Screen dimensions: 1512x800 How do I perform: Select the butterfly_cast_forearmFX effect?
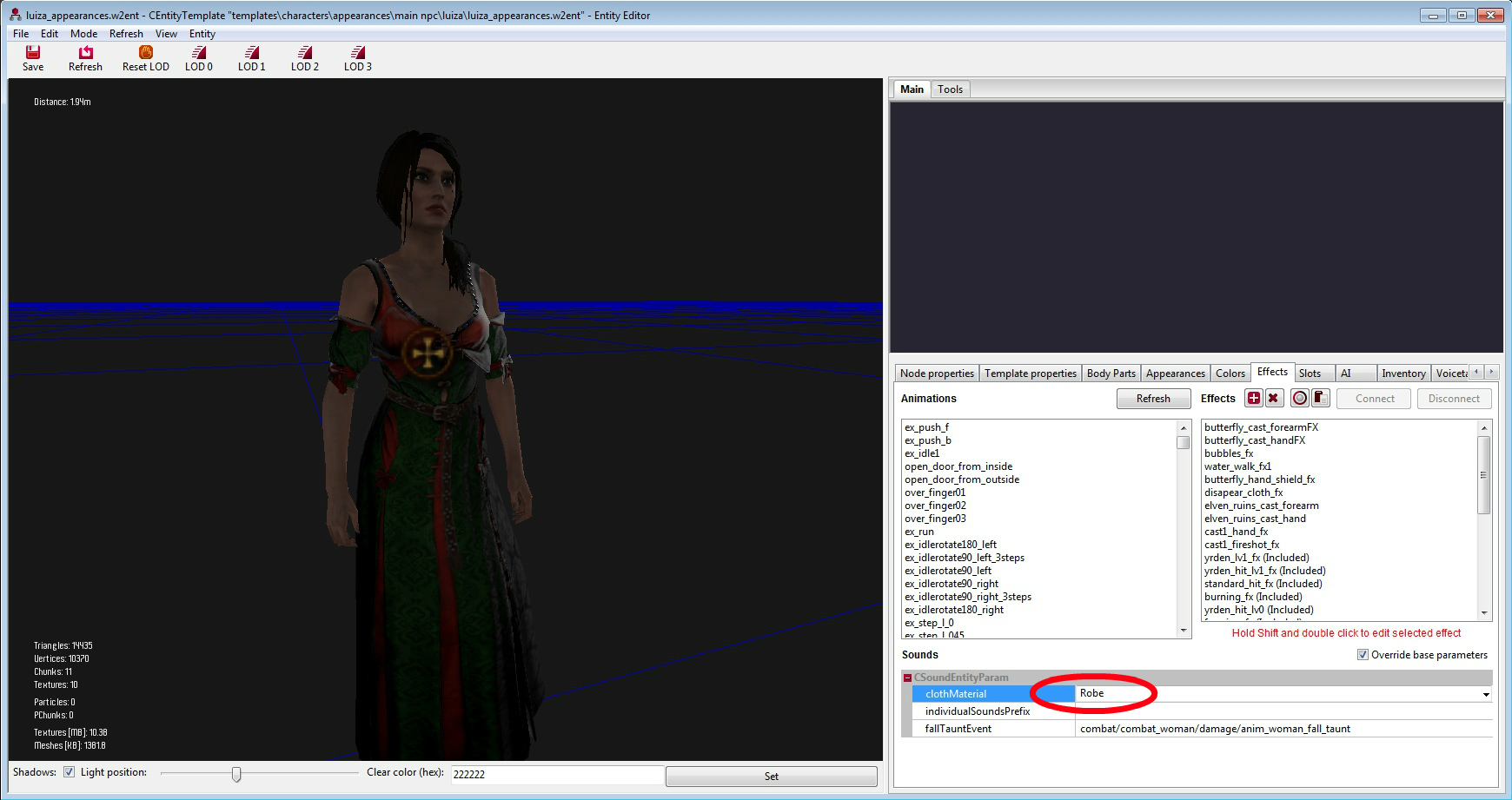pos(1261,427)
